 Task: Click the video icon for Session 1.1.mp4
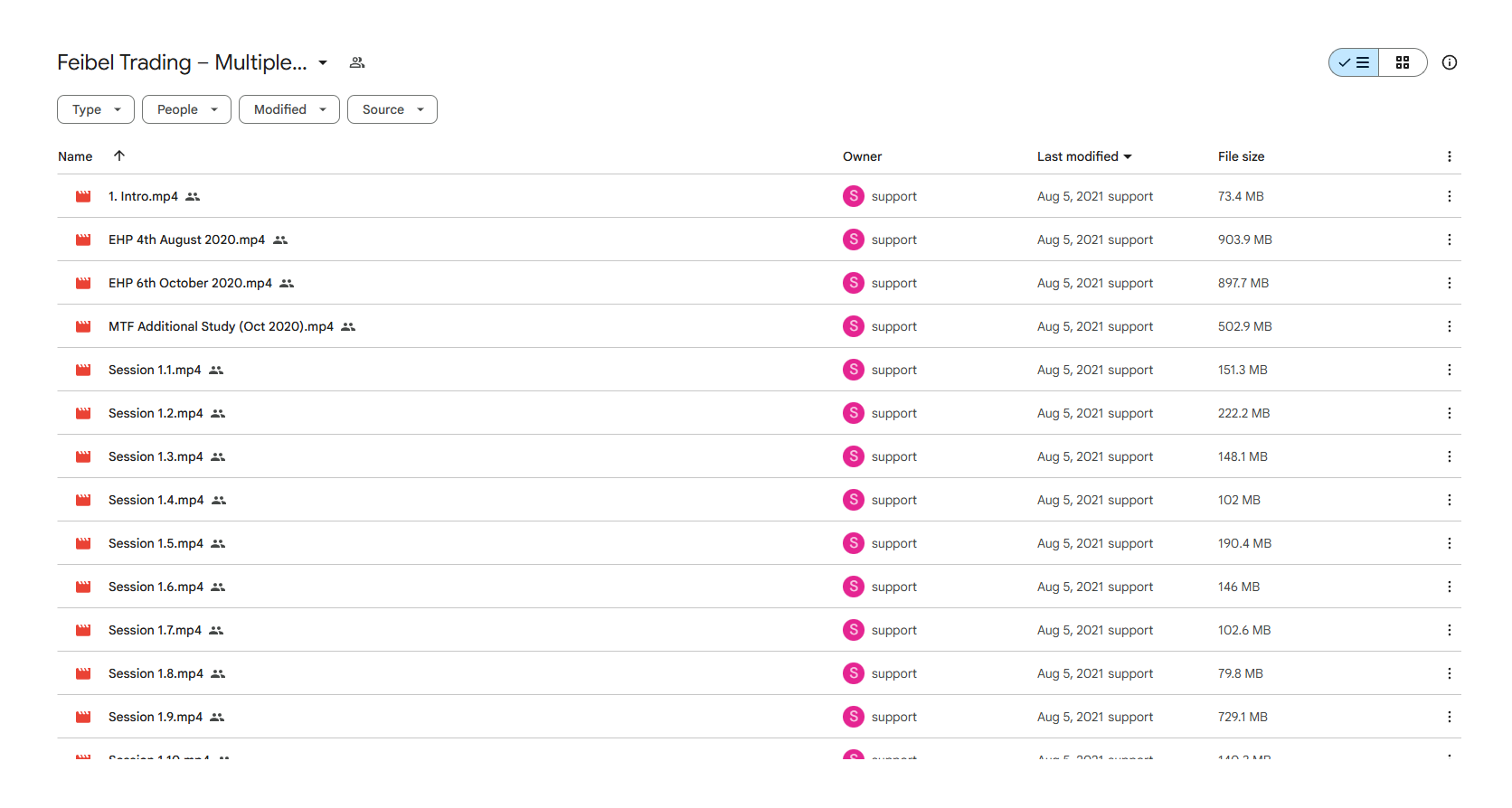[x=83, y=370]
